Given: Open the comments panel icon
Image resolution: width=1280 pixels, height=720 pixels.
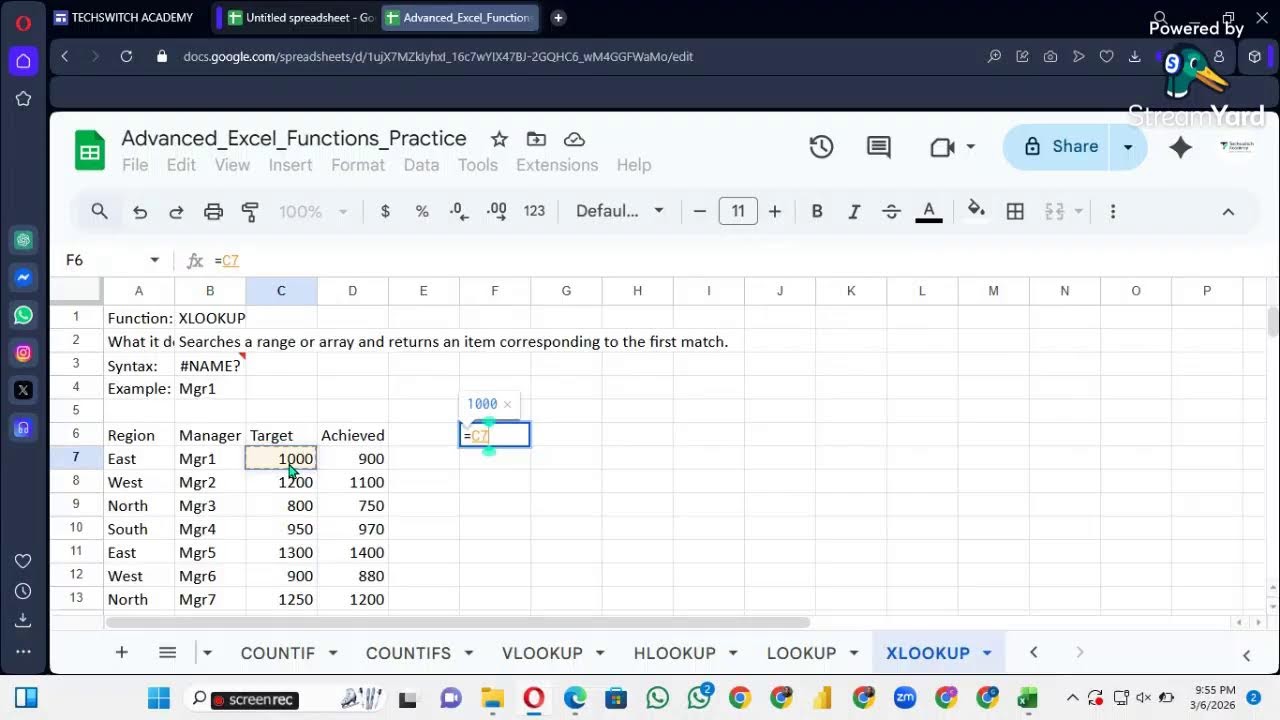Looking at the screenshot, I should tap(879, 147).
